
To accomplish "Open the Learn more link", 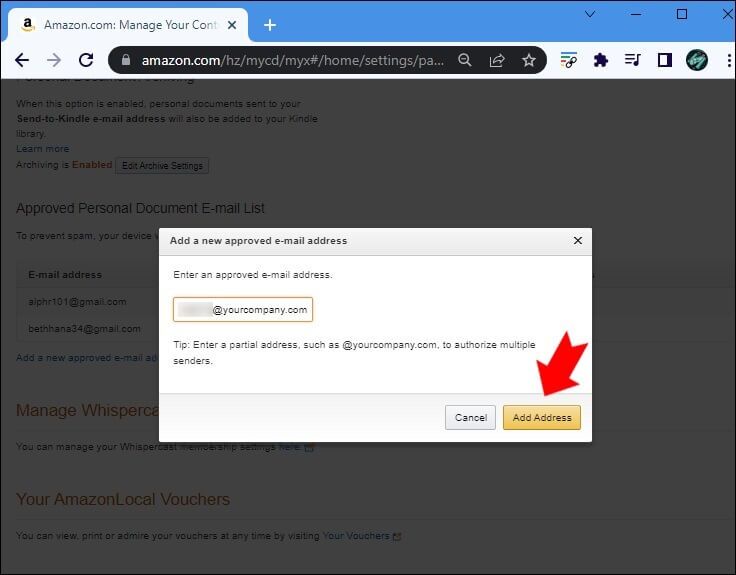I will [x=43, y=149].
